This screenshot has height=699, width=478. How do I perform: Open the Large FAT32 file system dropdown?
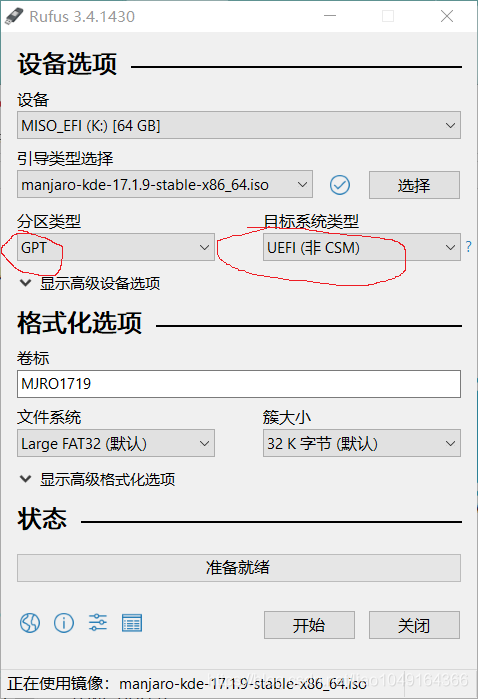point(115,443)
